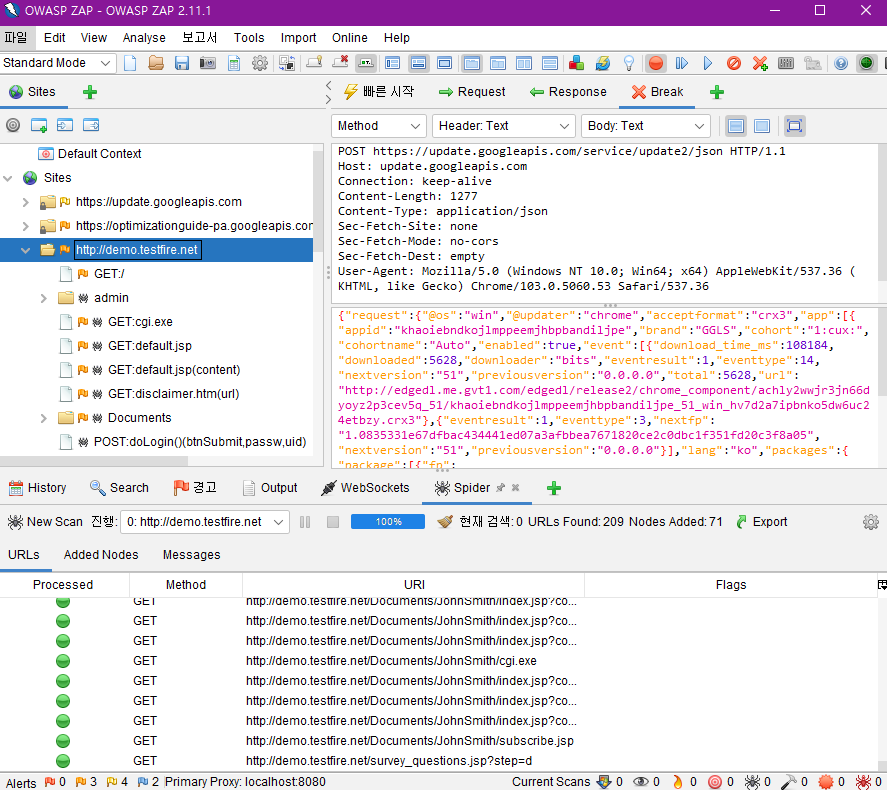The width and height of the screenshot is (887, 790).
Task: Click the spider stop button
Action: click(x=333, y=522)
